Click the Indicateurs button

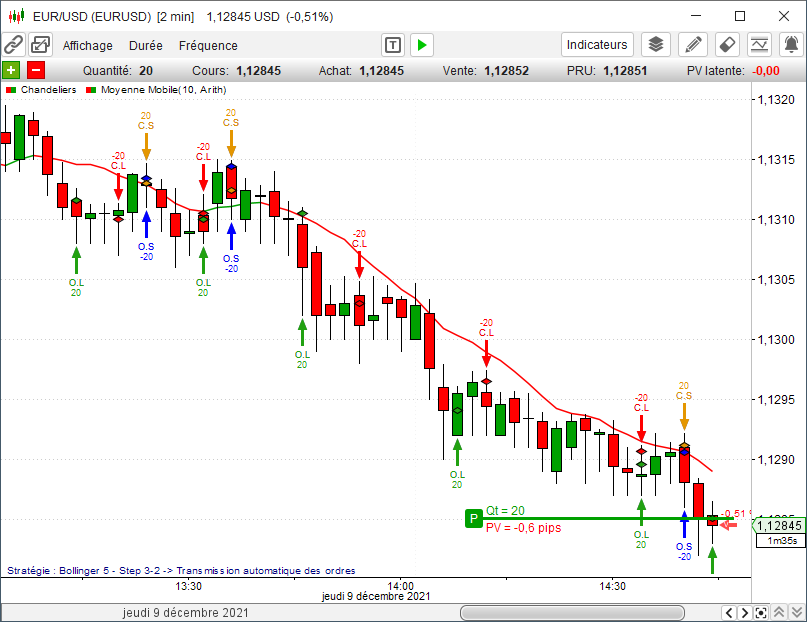pos(597,45)
